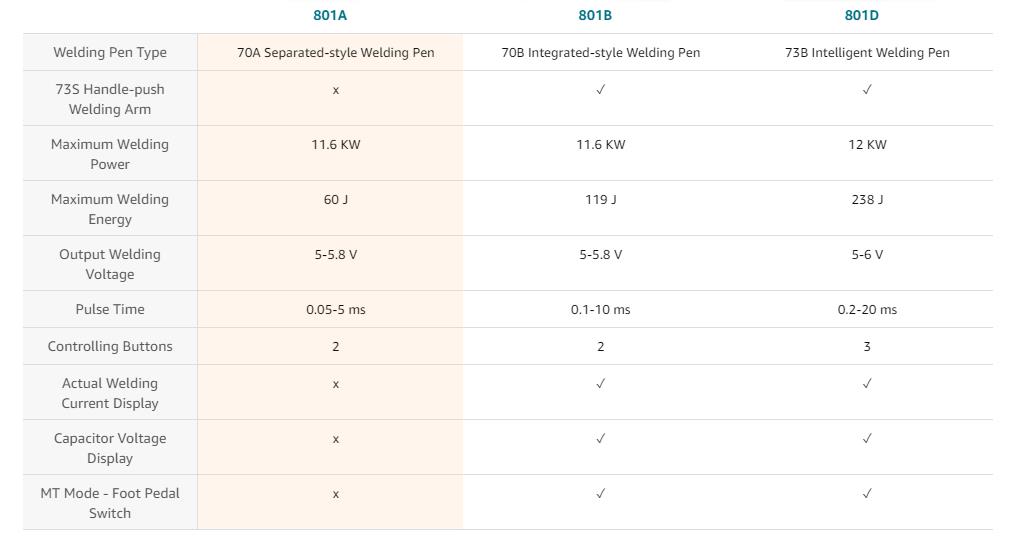Select the 70A Separated-style Welding Pen cell
The image size is (1018, 546).
click(x=336, y=53)
